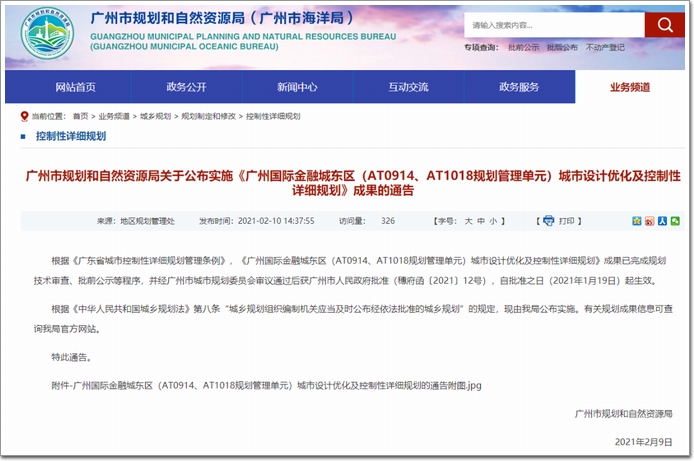Set font size to 大
The height and width of the screenshot is (461, 694).
pos(468,221)
